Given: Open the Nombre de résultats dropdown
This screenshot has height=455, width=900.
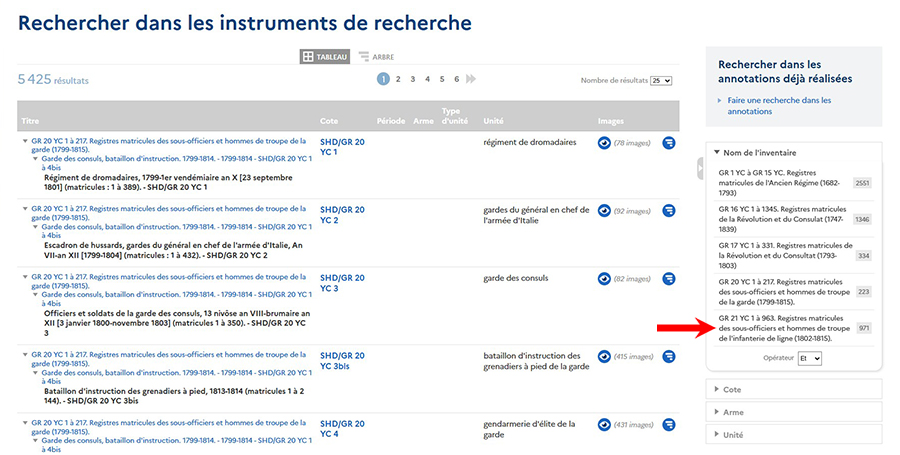Looking at the screenshot, I should coord(661,80).
